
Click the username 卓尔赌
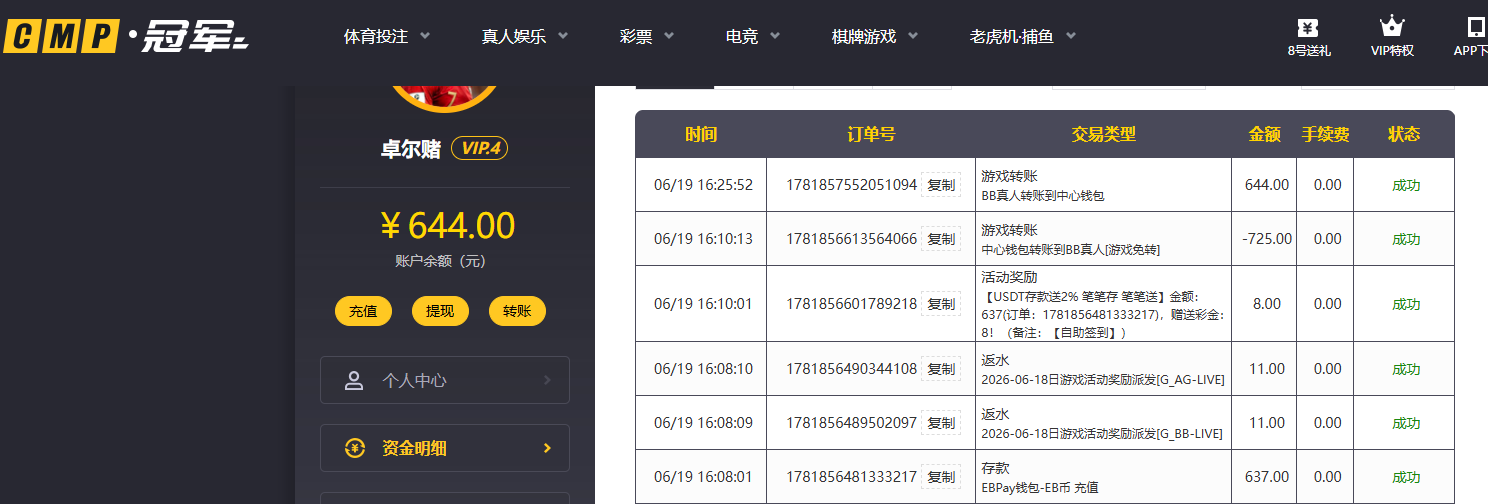tap(411, 149)
